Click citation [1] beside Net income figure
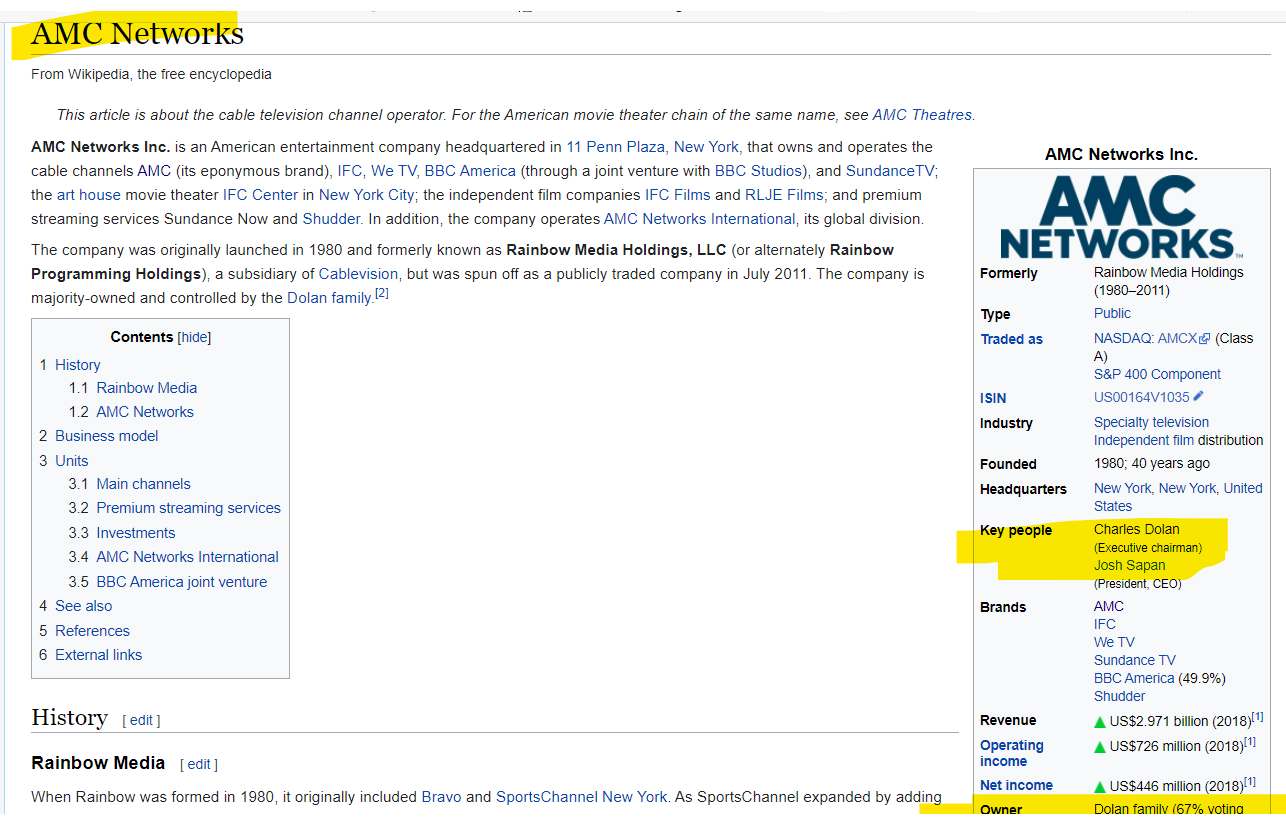Viewport: 1286px width, 837px height. point(1249,781)
